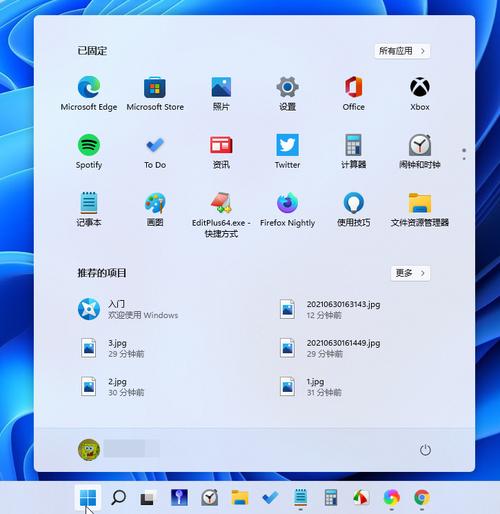Screen dimensions: 500x514
Task: Open EditPlus icon on the taskbar
Action: tap(361, 498)
